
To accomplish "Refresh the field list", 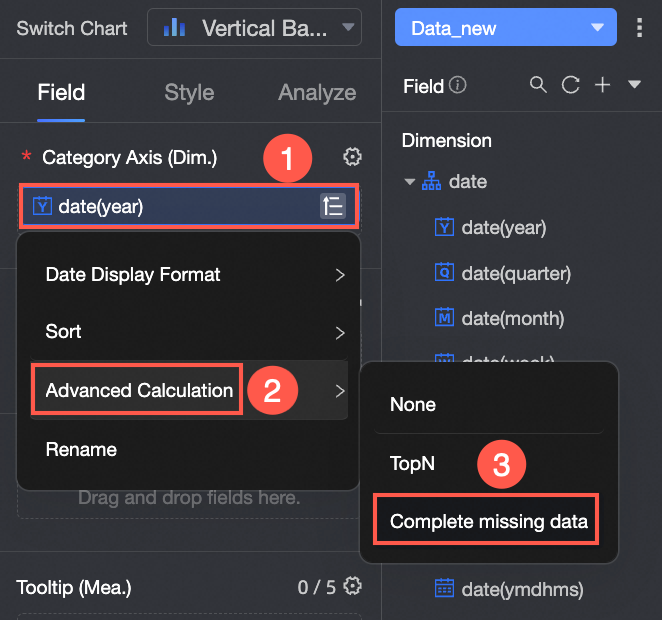I will (570, 86).
